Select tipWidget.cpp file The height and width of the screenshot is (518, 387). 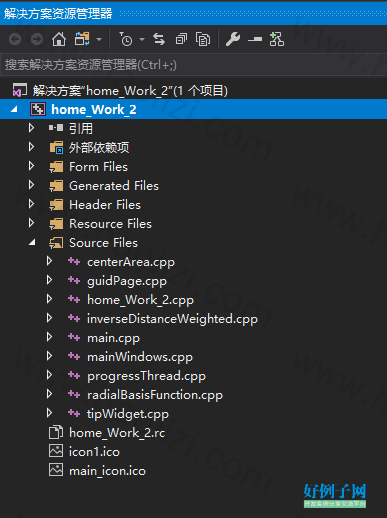pos(128,414)
